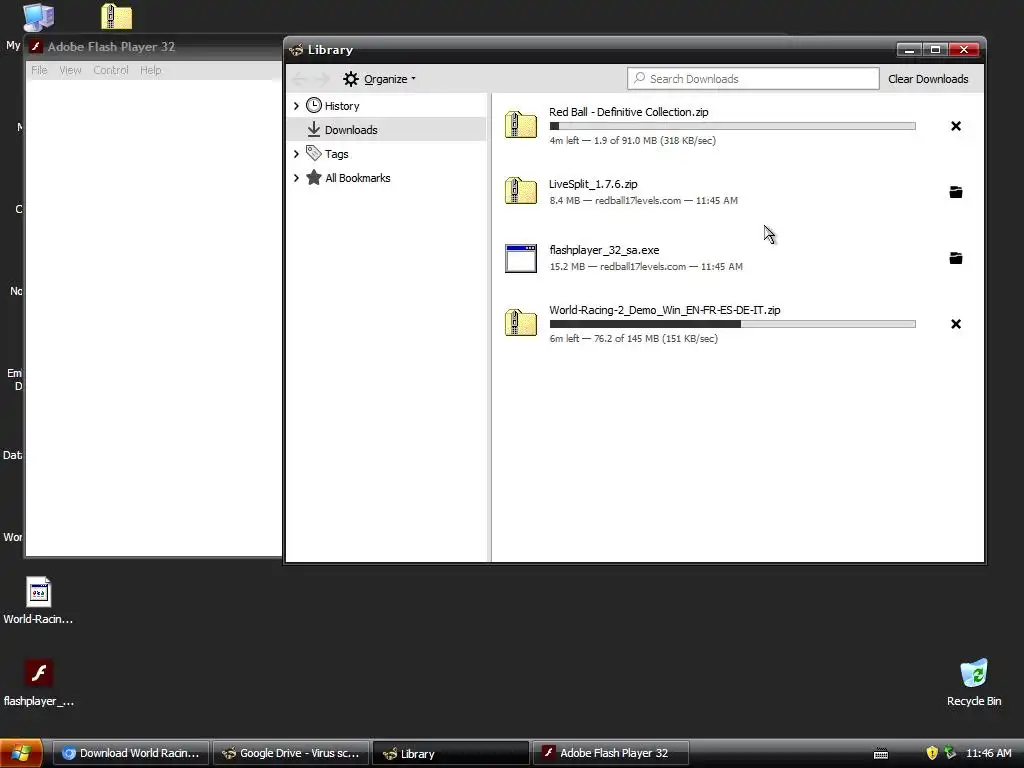
Task: Expand the History tree node
Action: [x=296, y=106]
